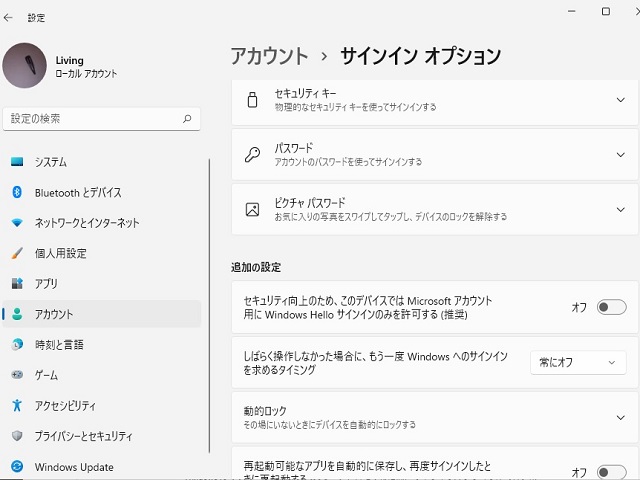
Task: Click the USB security key icon
Action: click(x=253, y=100)
